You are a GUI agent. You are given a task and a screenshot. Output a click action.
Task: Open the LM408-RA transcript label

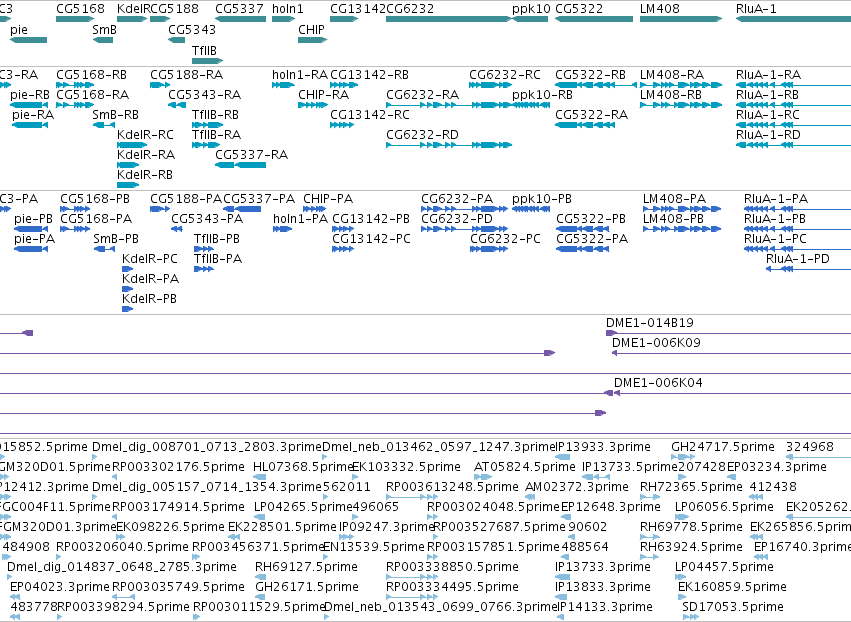(x=671, y=74)
